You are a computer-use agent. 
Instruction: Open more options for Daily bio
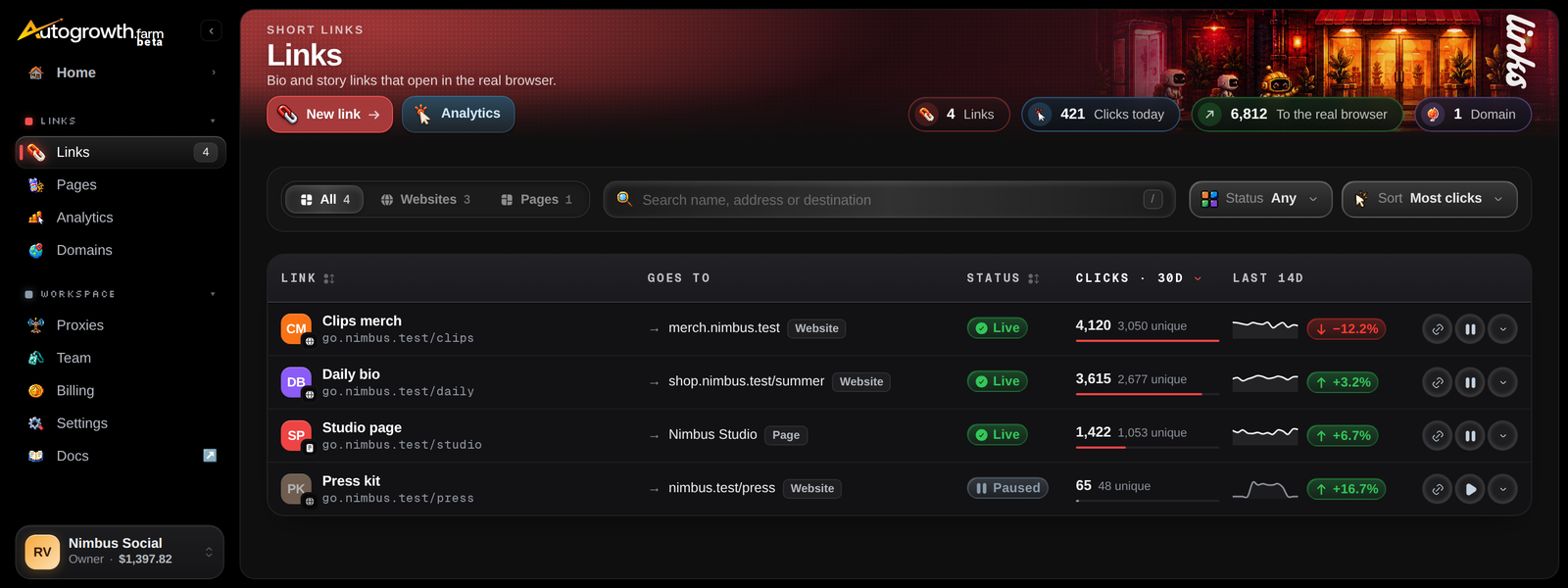1502,382
